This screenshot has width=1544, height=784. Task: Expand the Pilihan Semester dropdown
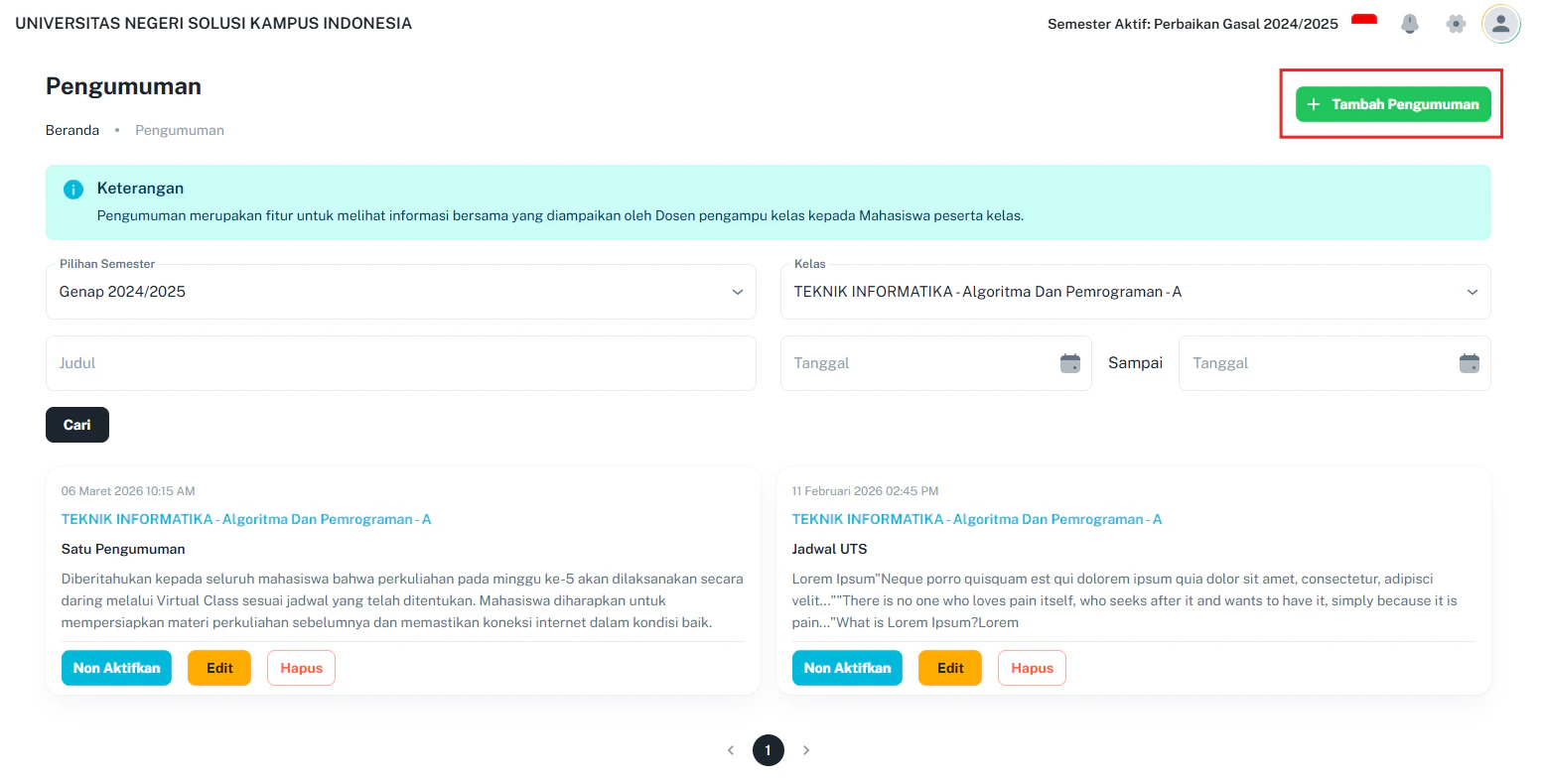click(401, 292)
